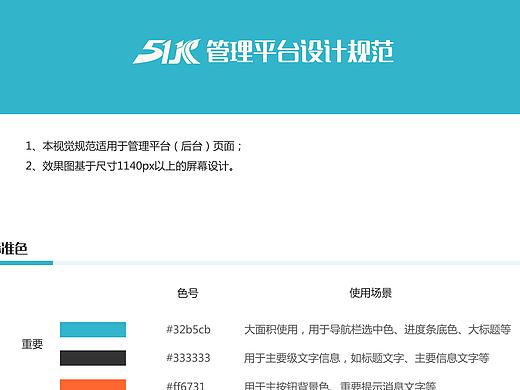Click the 使用场景 column header
This screenshot has height=390, width=520.
pos(370,293)
